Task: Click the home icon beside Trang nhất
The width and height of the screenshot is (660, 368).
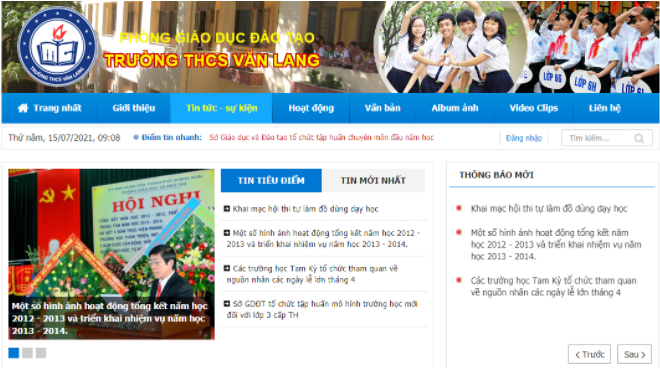Action: tap(23, 108)
